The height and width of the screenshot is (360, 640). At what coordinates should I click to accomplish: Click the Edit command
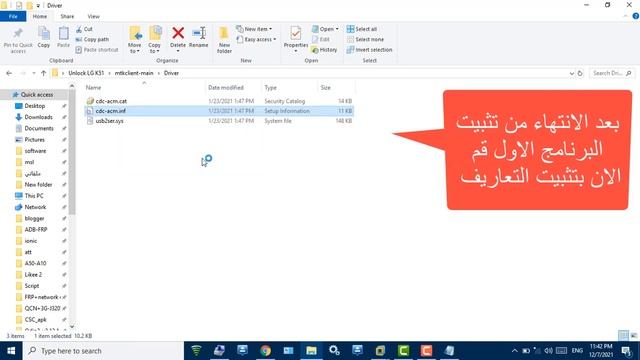pyautogui.click(x=321, y=40)
